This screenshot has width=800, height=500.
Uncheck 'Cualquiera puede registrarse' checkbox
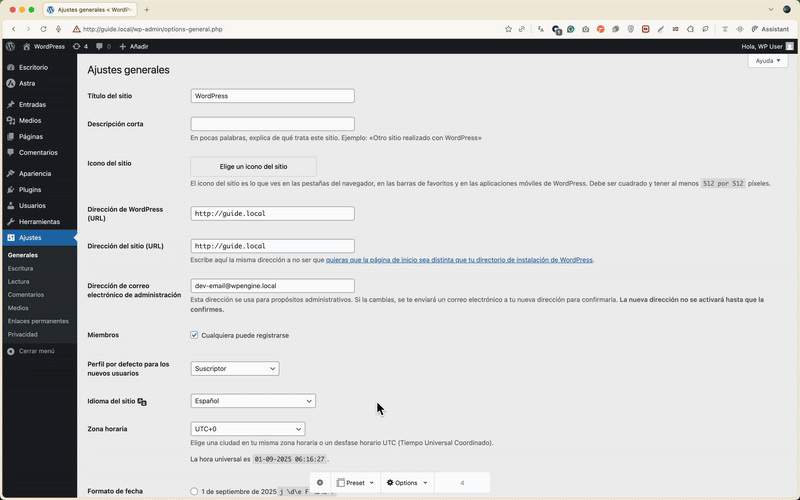point(195,335)
